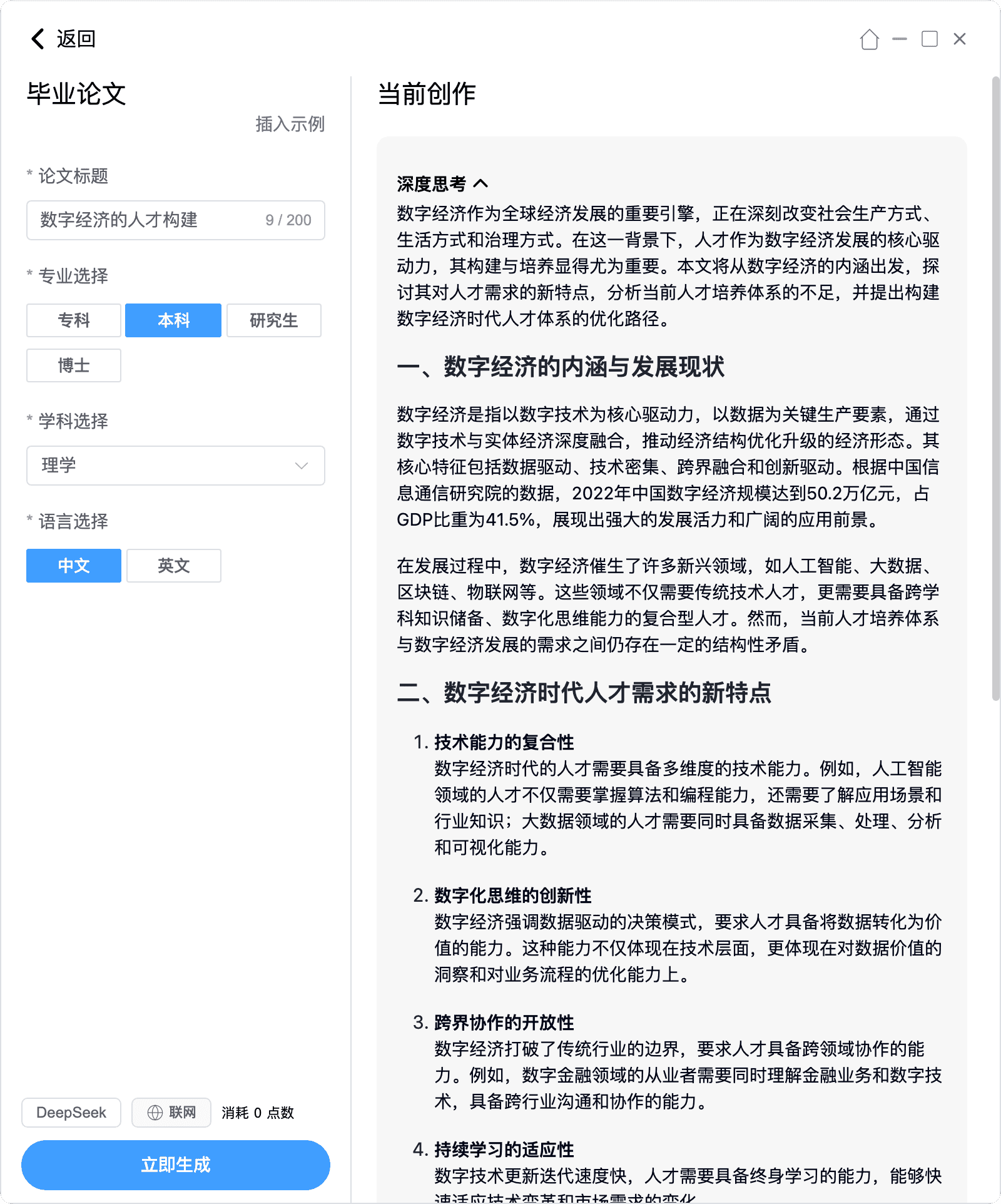The width and height of the screenshot is (1001, 1204).
Task: Maximize the window
Action: point(929,39)
